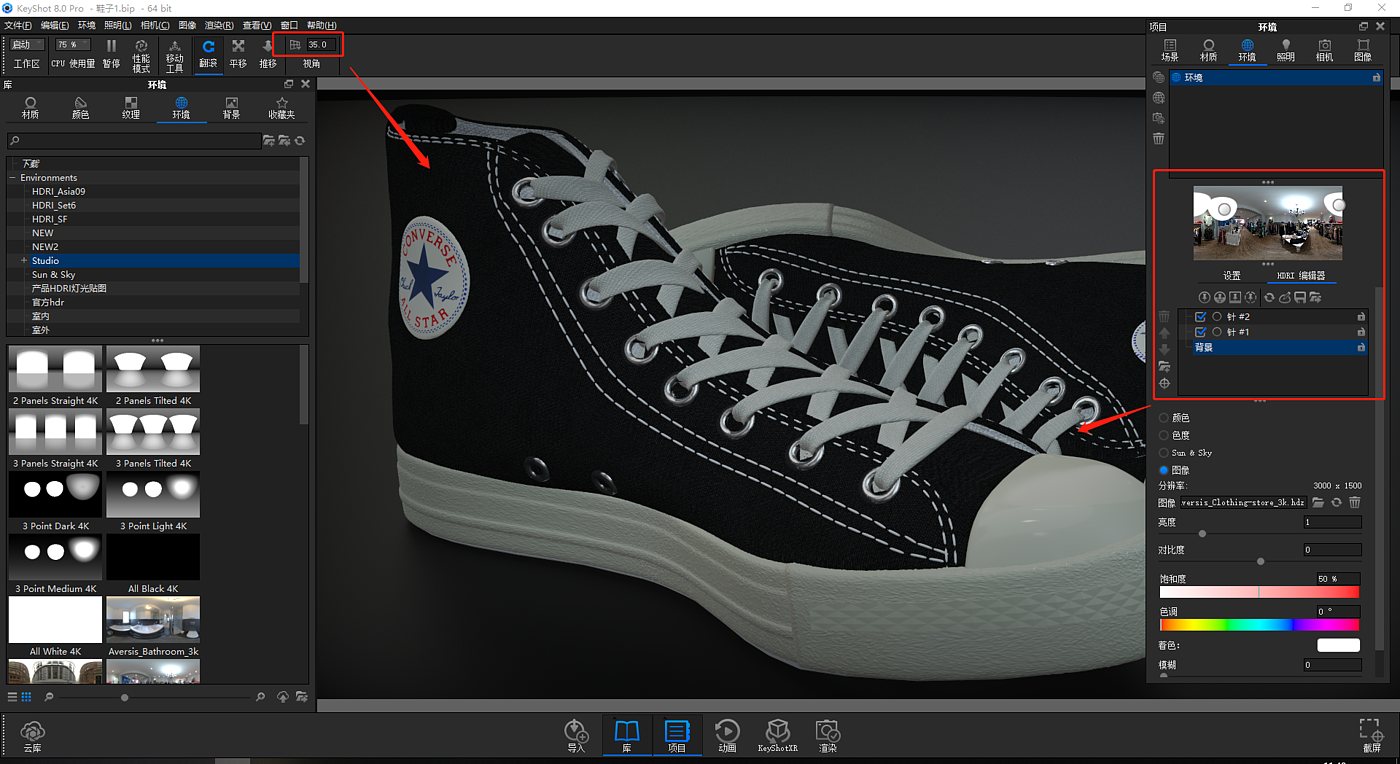
Task: Toggle the 针 #1 pin checkbox
Action: [x=1201, y=332]
